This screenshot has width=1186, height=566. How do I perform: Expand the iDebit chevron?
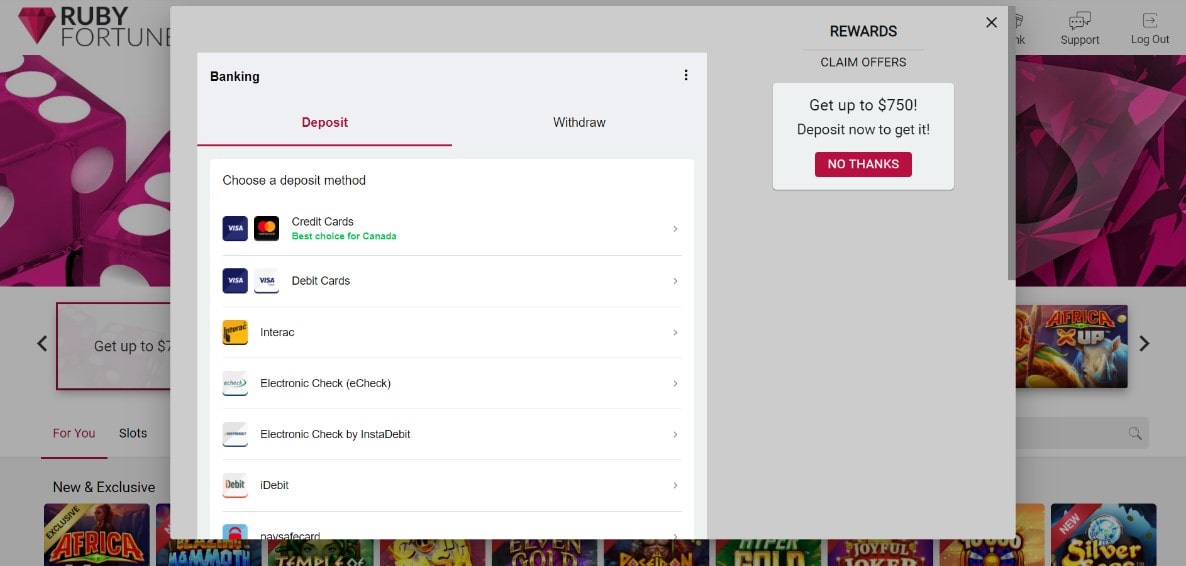click(x=675, y=485)
